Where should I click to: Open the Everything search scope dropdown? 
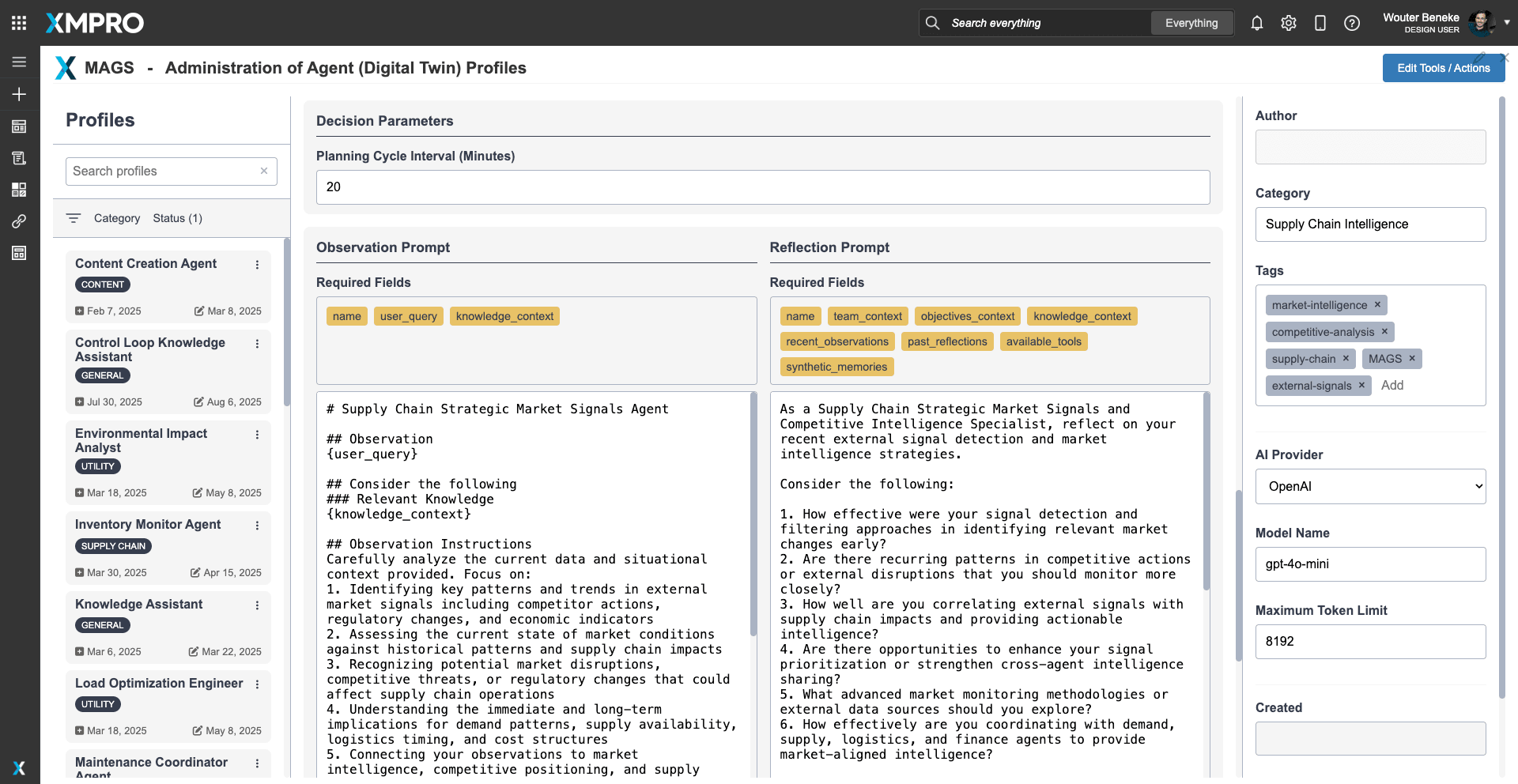tap(1191, 23)
